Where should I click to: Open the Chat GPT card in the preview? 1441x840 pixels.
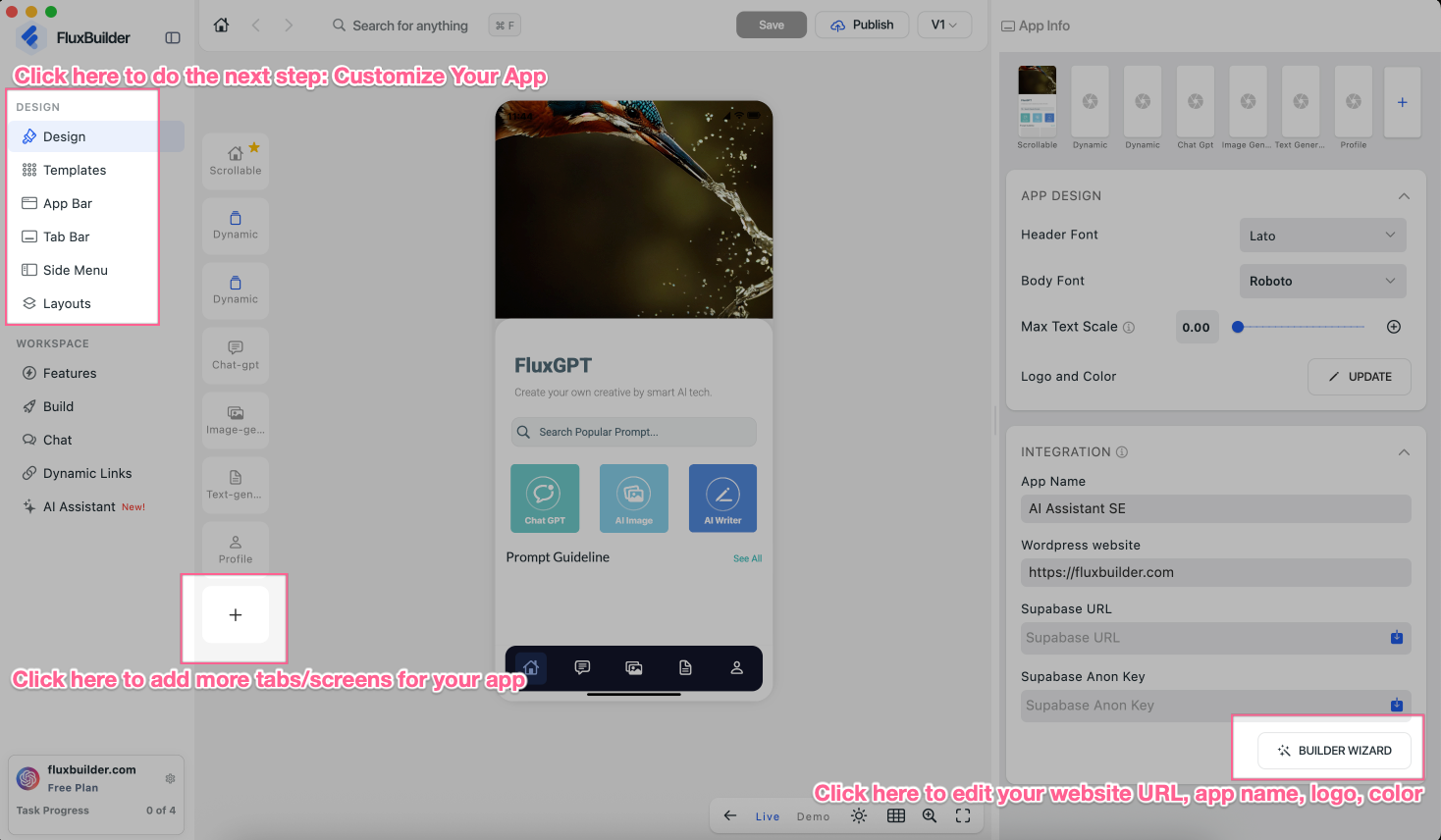pyautogui.click(x=545, y=499)
